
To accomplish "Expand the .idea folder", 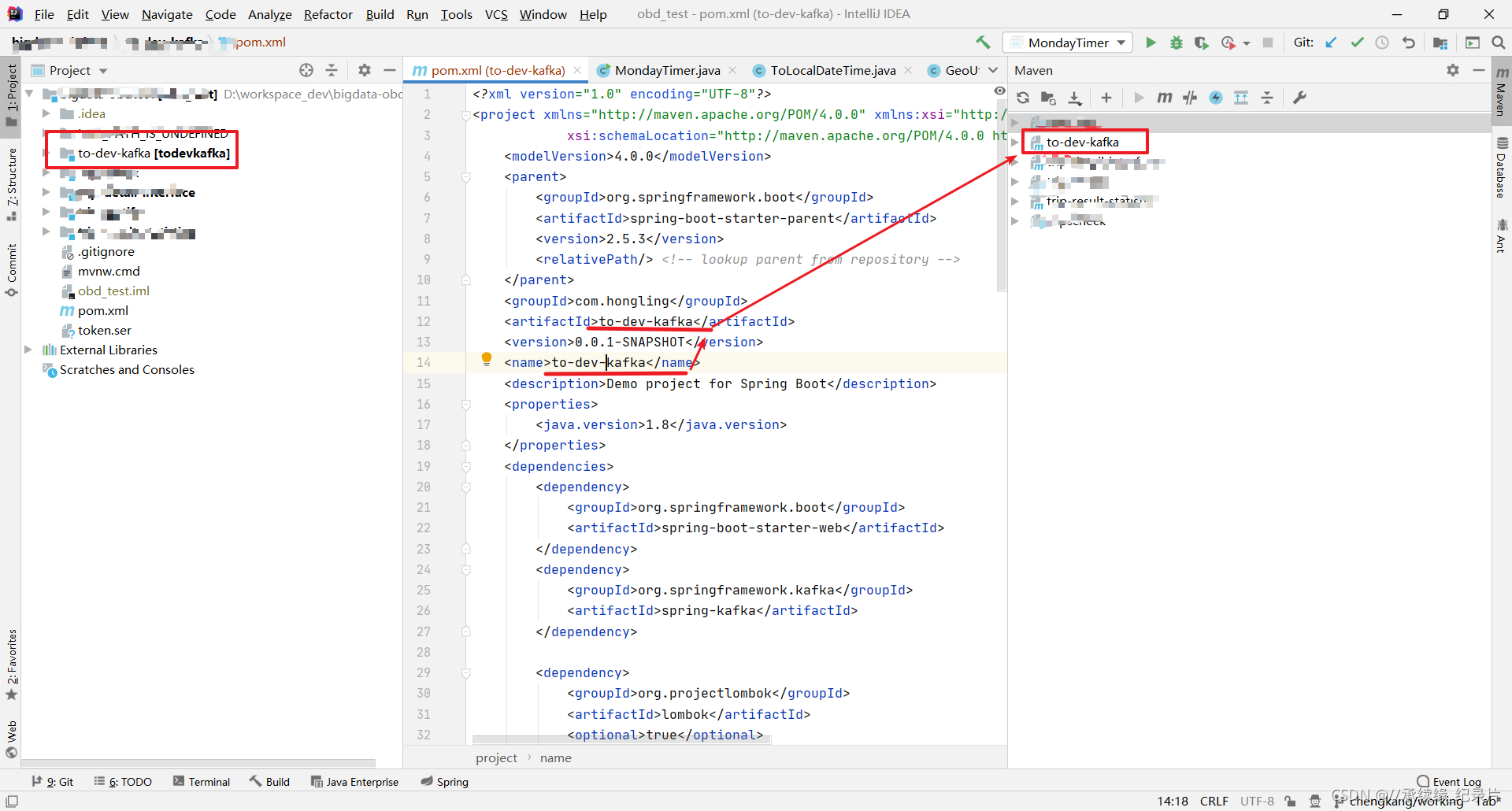I will pos(46,113).
